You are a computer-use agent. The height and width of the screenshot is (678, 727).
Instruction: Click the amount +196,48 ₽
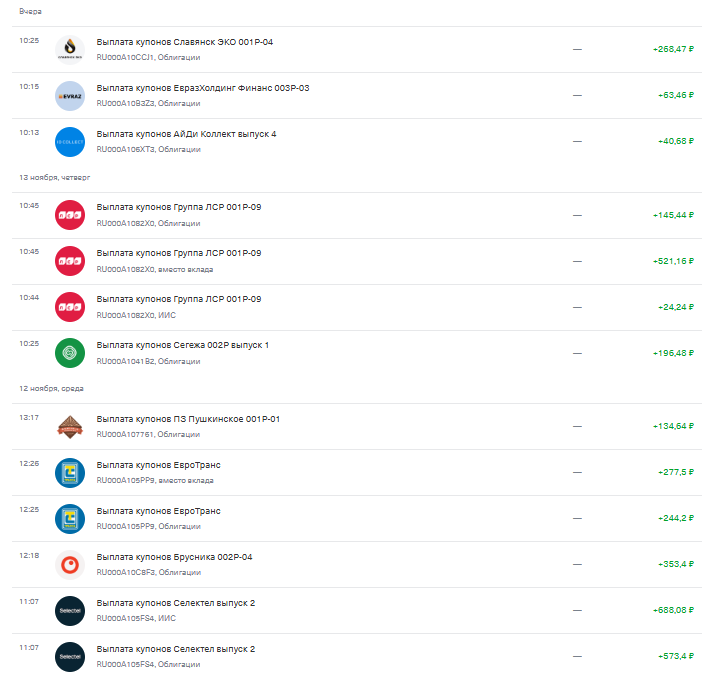coord(673,353)
